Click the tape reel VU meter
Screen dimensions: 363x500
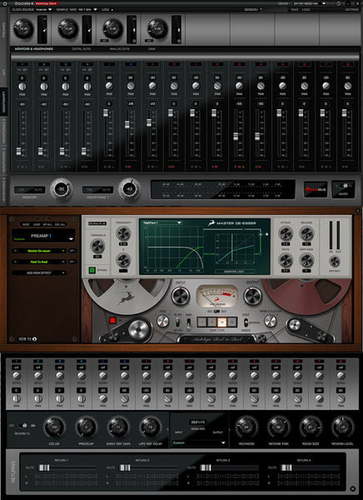217,296
